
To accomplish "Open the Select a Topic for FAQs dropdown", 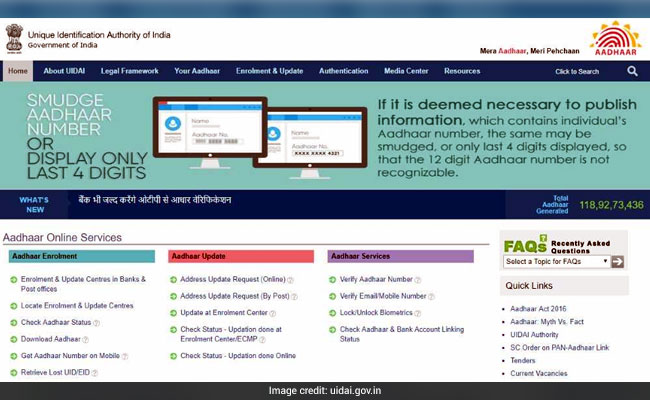I will click(556, 262).
